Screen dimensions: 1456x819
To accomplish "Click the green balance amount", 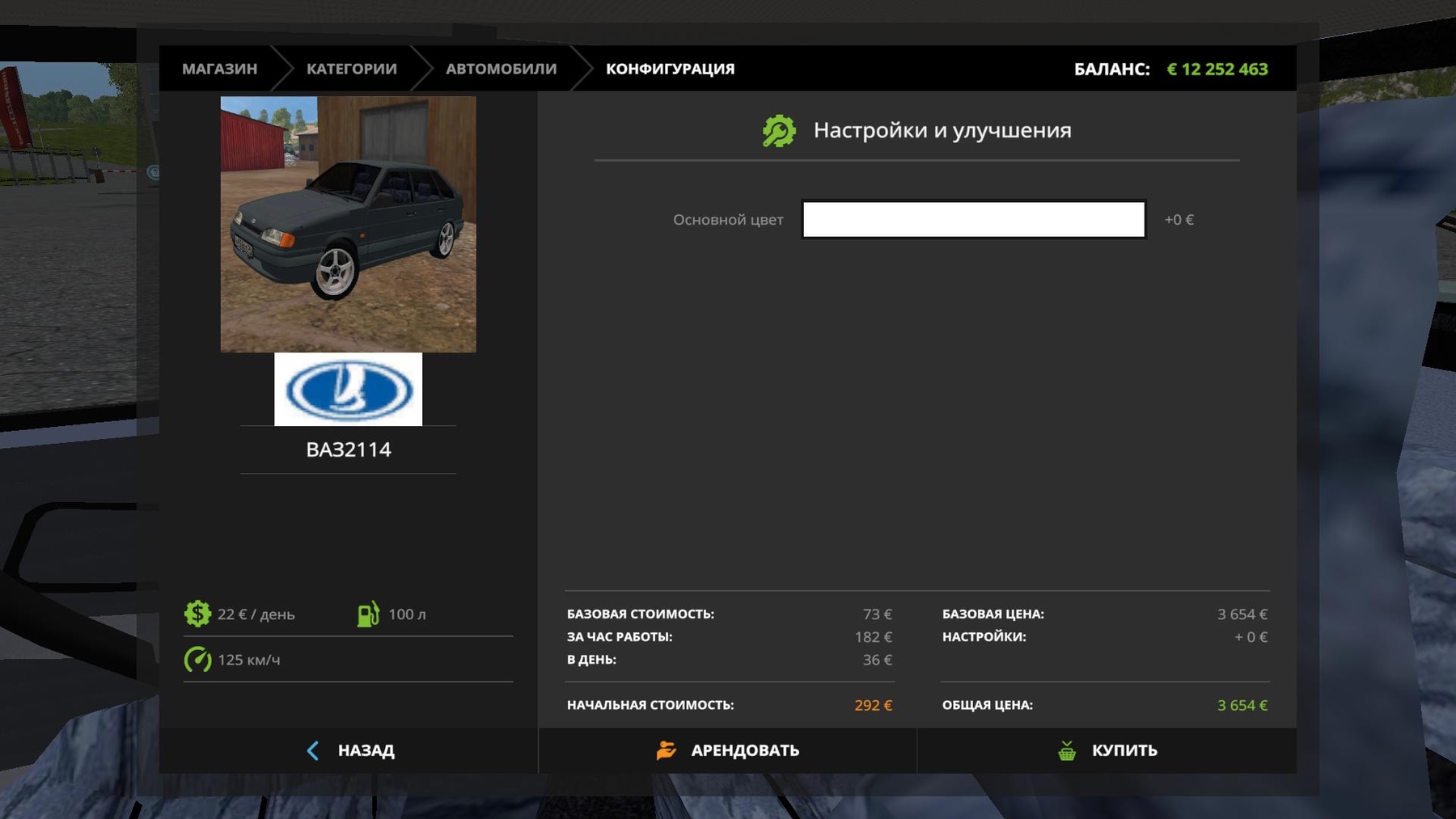I will pyautogui.click(x=1217, y=70).
